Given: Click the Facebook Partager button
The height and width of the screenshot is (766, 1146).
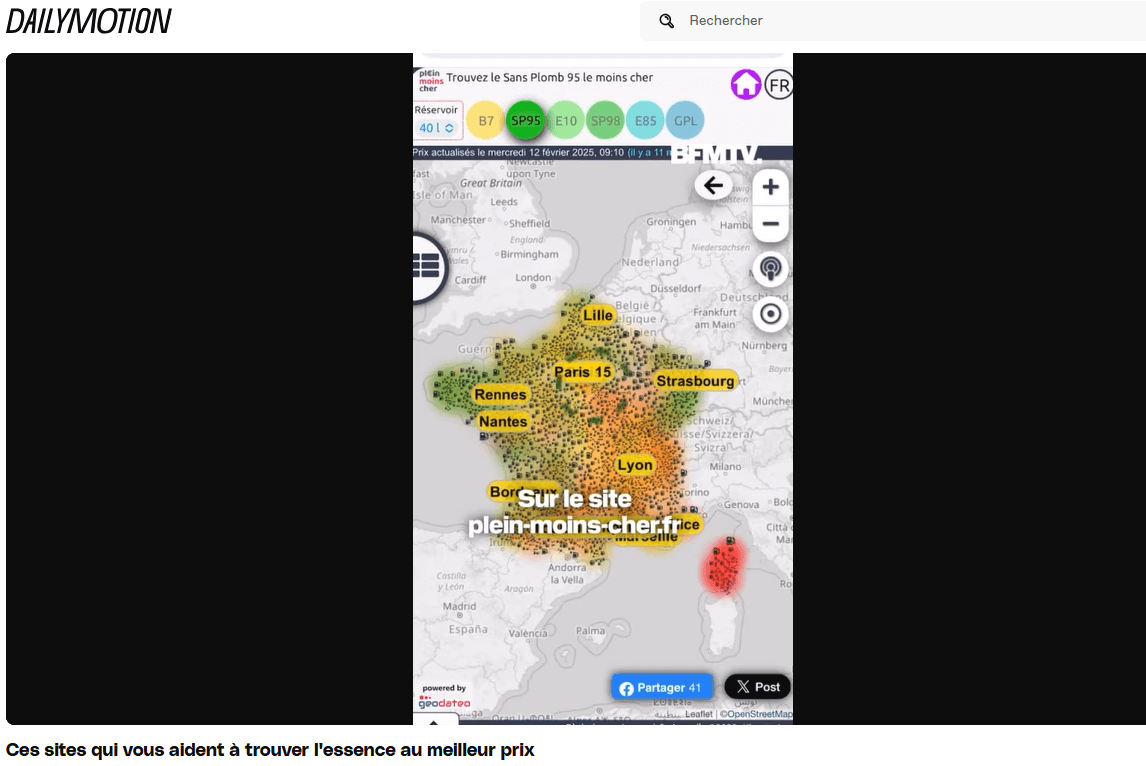Looking at the screenshot, I should (661, 688).
